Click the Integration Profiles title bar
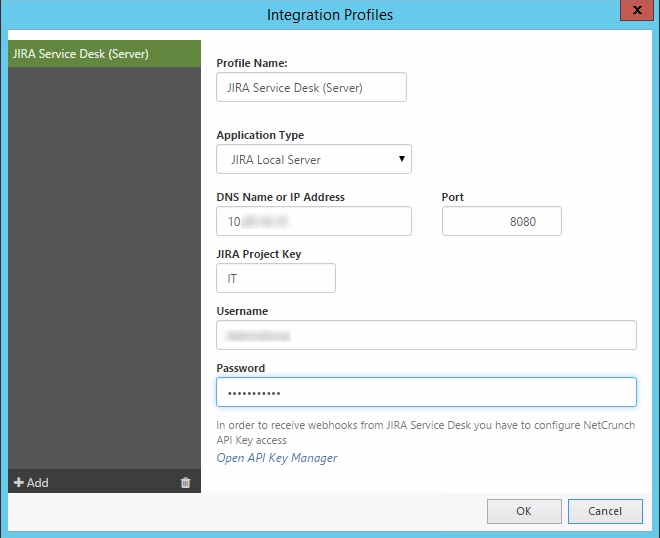 [x=330, y=15]
